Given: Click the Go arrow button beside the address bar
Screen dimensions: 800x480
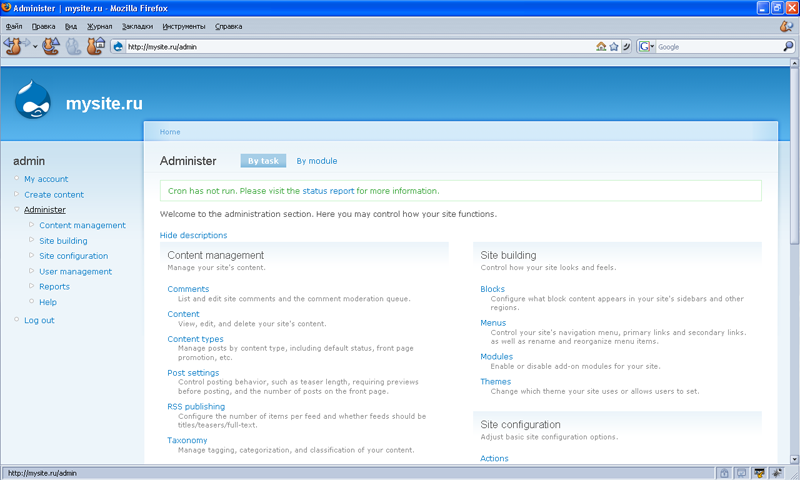Looking at the screenshot, I should coord(627,46).
